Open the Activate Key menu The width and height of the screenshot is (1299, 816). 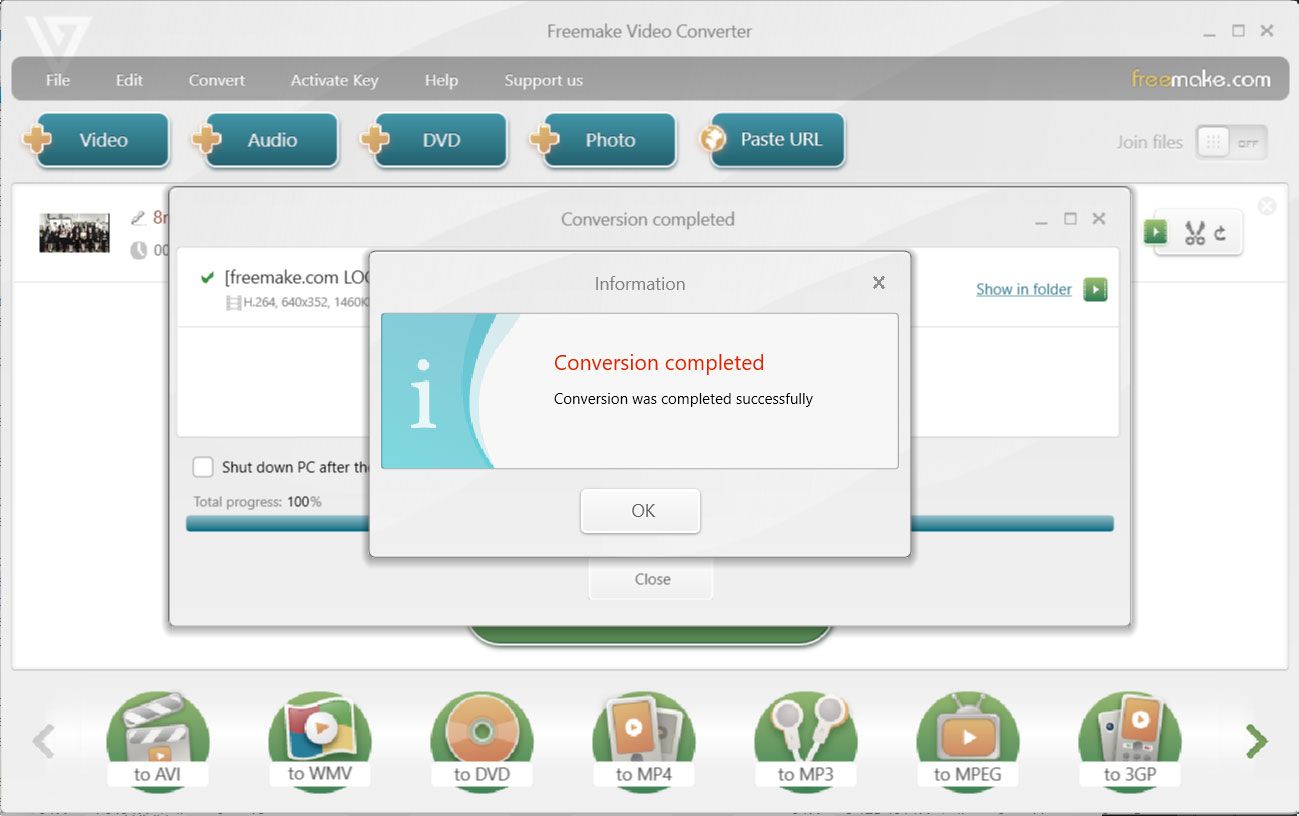tap(334, 80)
